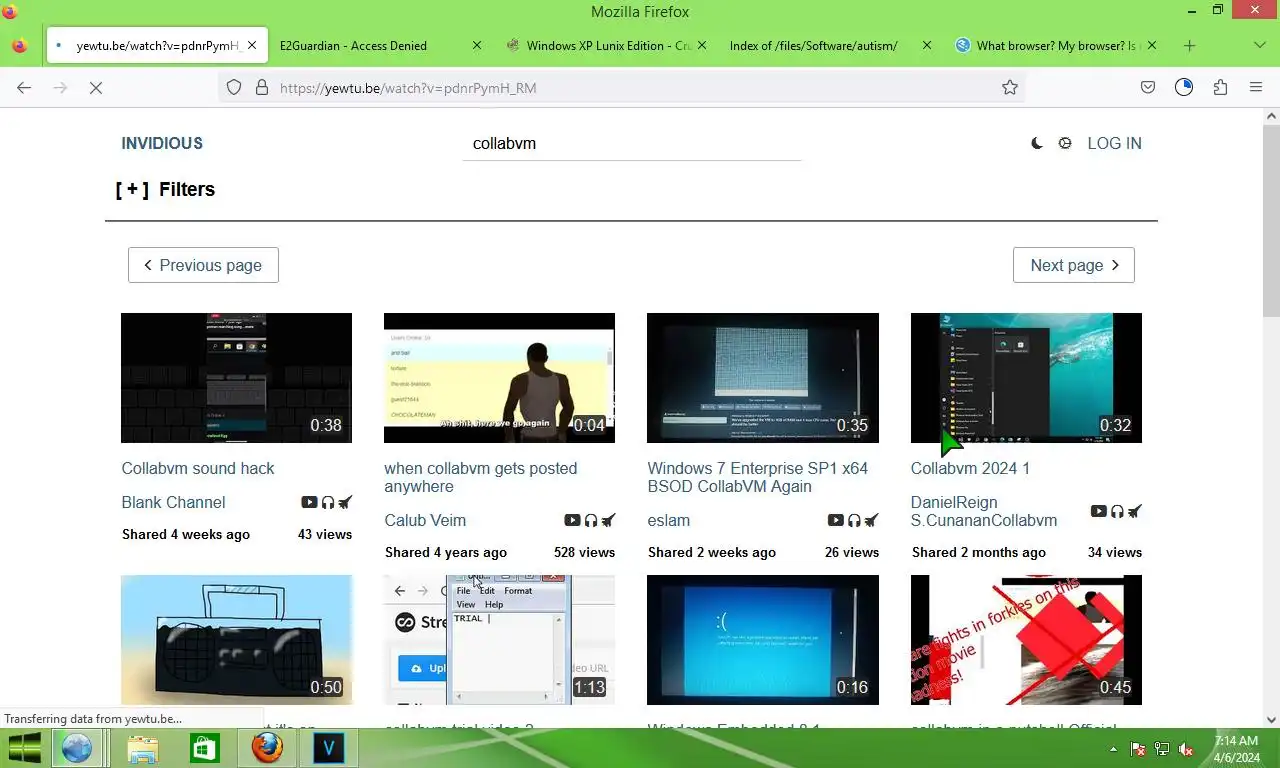Open Save to Pocket button
Screen dimensions: 1280x768
(1148, 88)
